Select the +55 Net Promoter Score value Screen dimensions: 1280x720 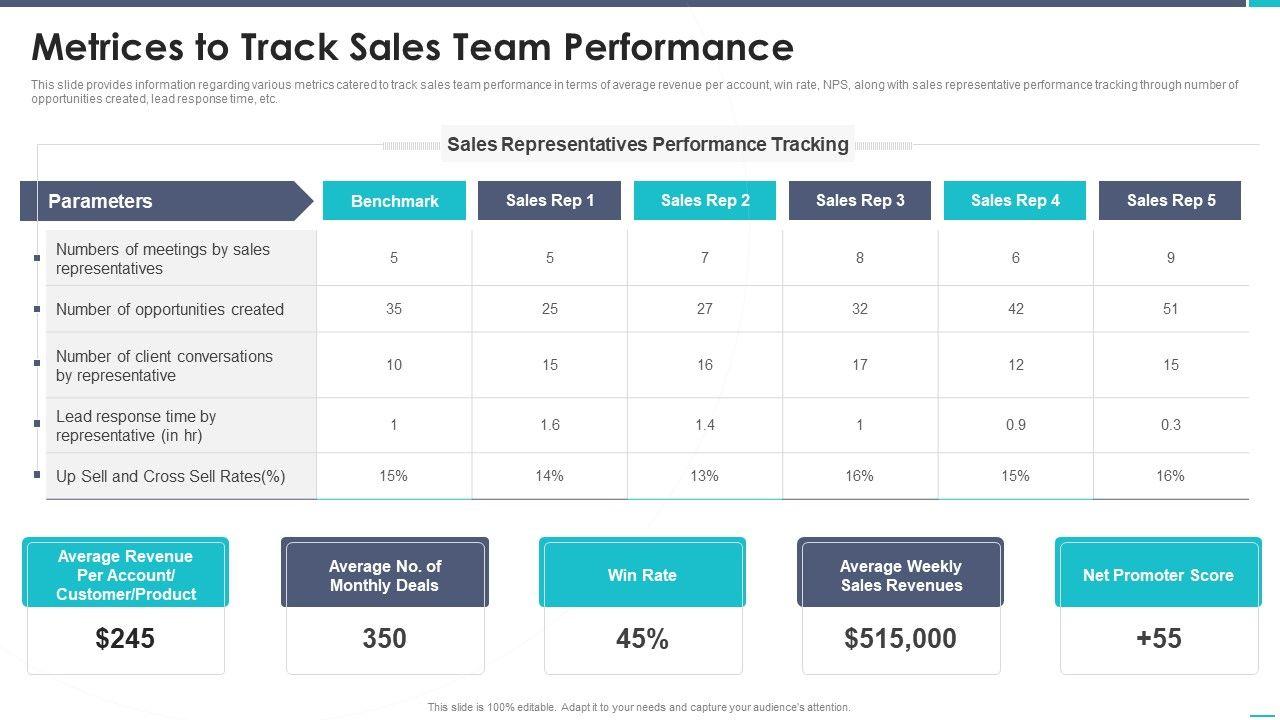(1159, 639)
